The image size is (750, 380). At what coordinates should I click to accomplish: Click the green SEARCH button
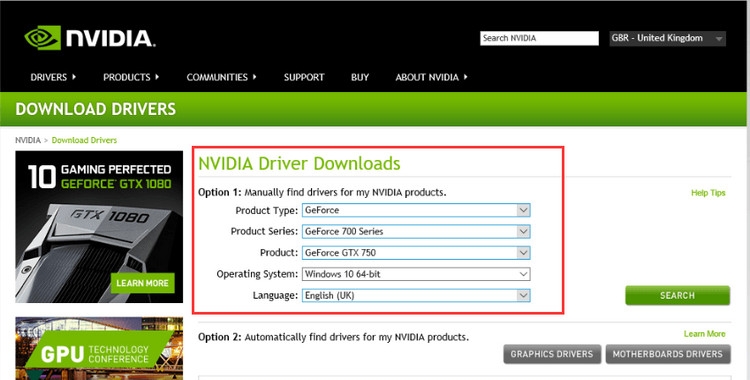pyautogui.click(x=677, y=295)
